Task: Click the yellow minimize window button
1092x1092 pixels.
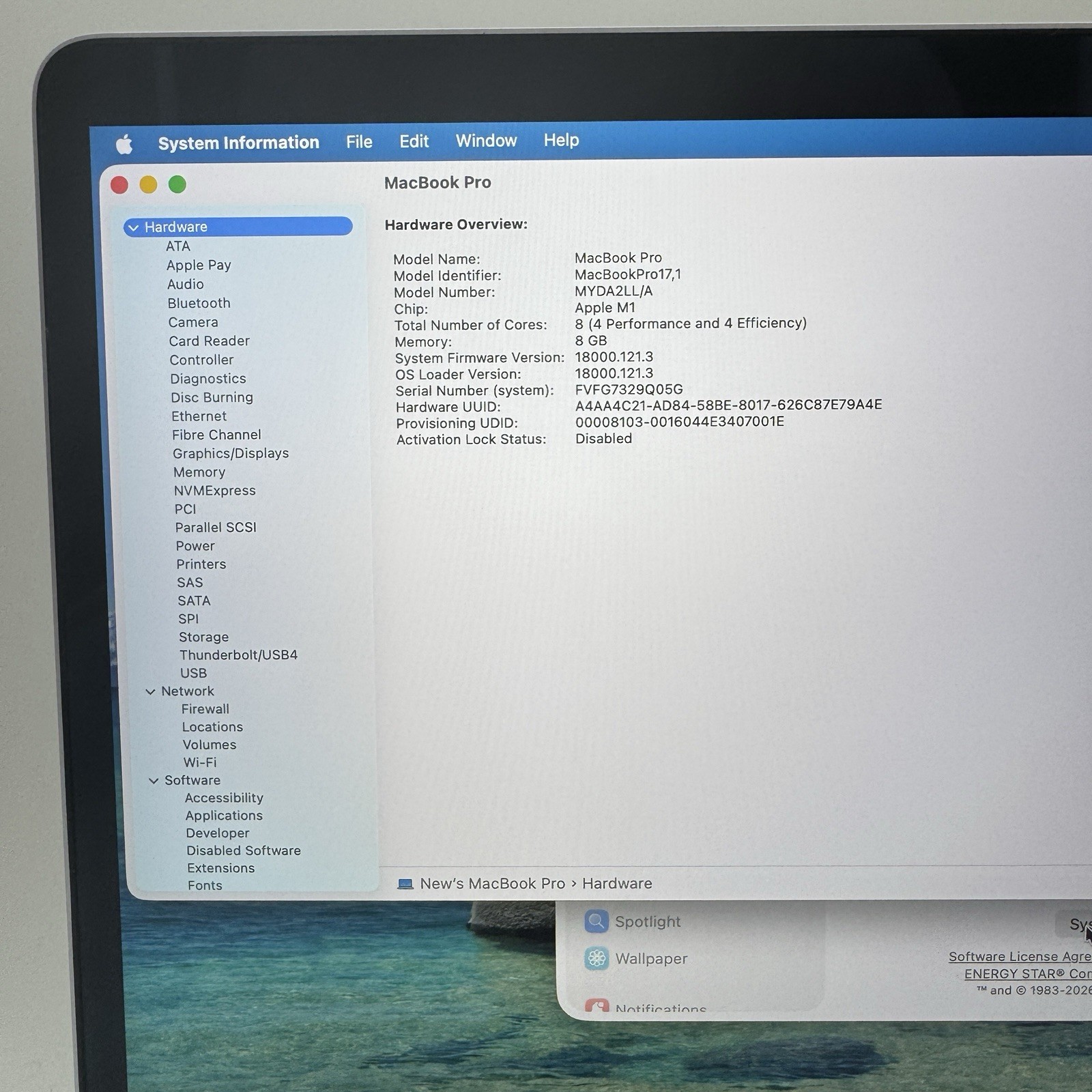Action: point(148,184)
